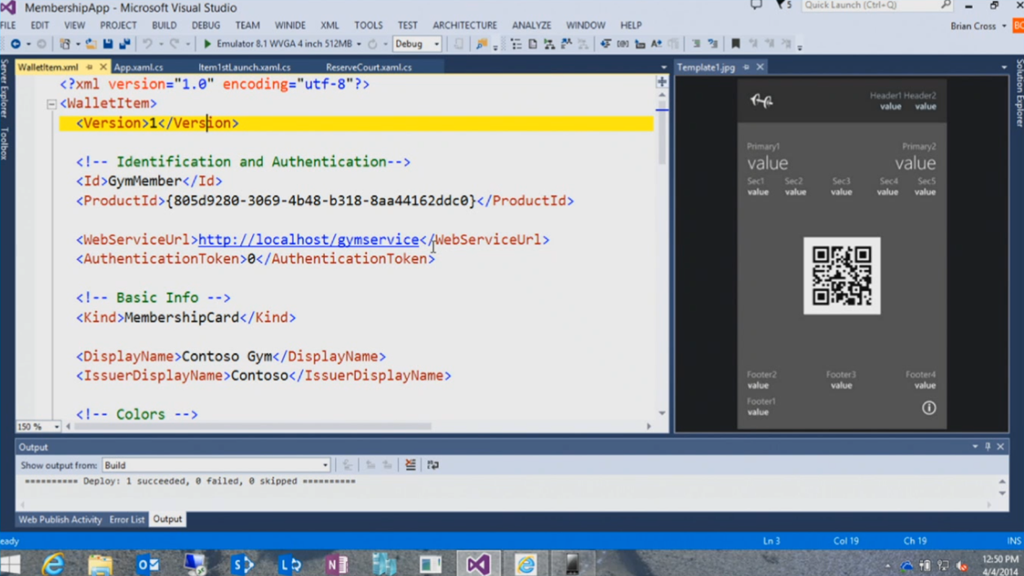Open File Explorer from the taskbar
The height and width of the screenshot is (576, 1024).
[100, 564]
